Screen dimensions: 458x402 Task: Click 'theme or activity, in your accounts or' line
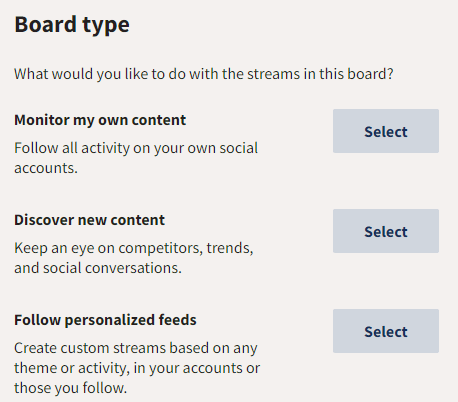[137, 368]
